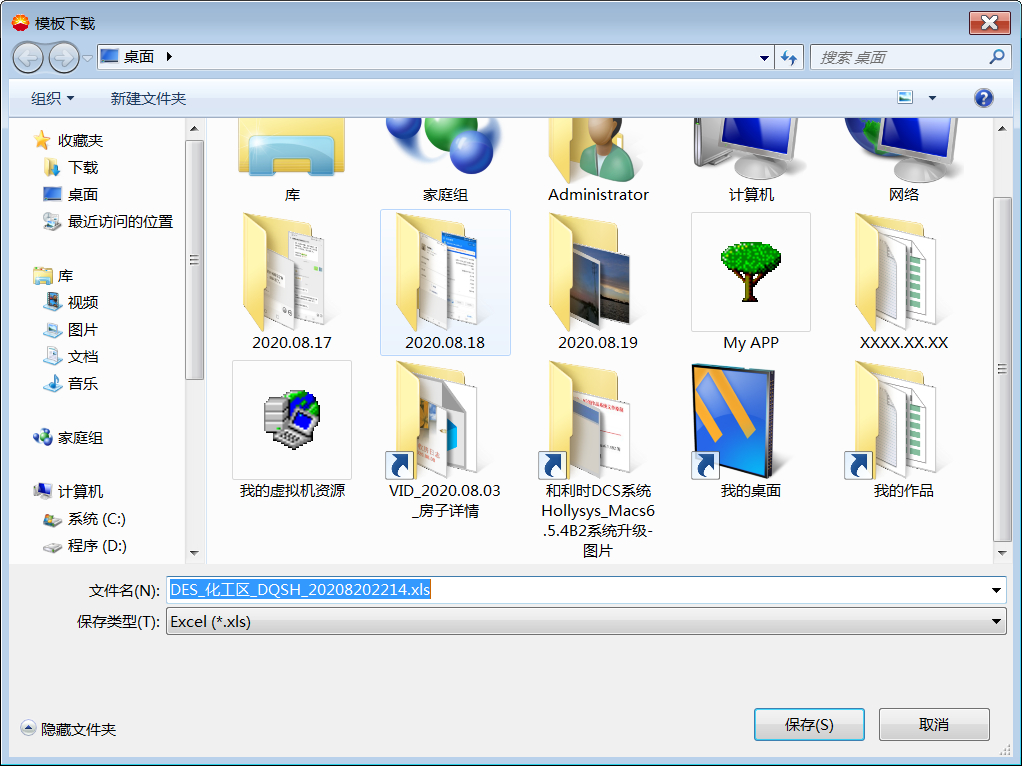
Task: Select 计算机 node in sidebar
Action: (x=68, y=491)
